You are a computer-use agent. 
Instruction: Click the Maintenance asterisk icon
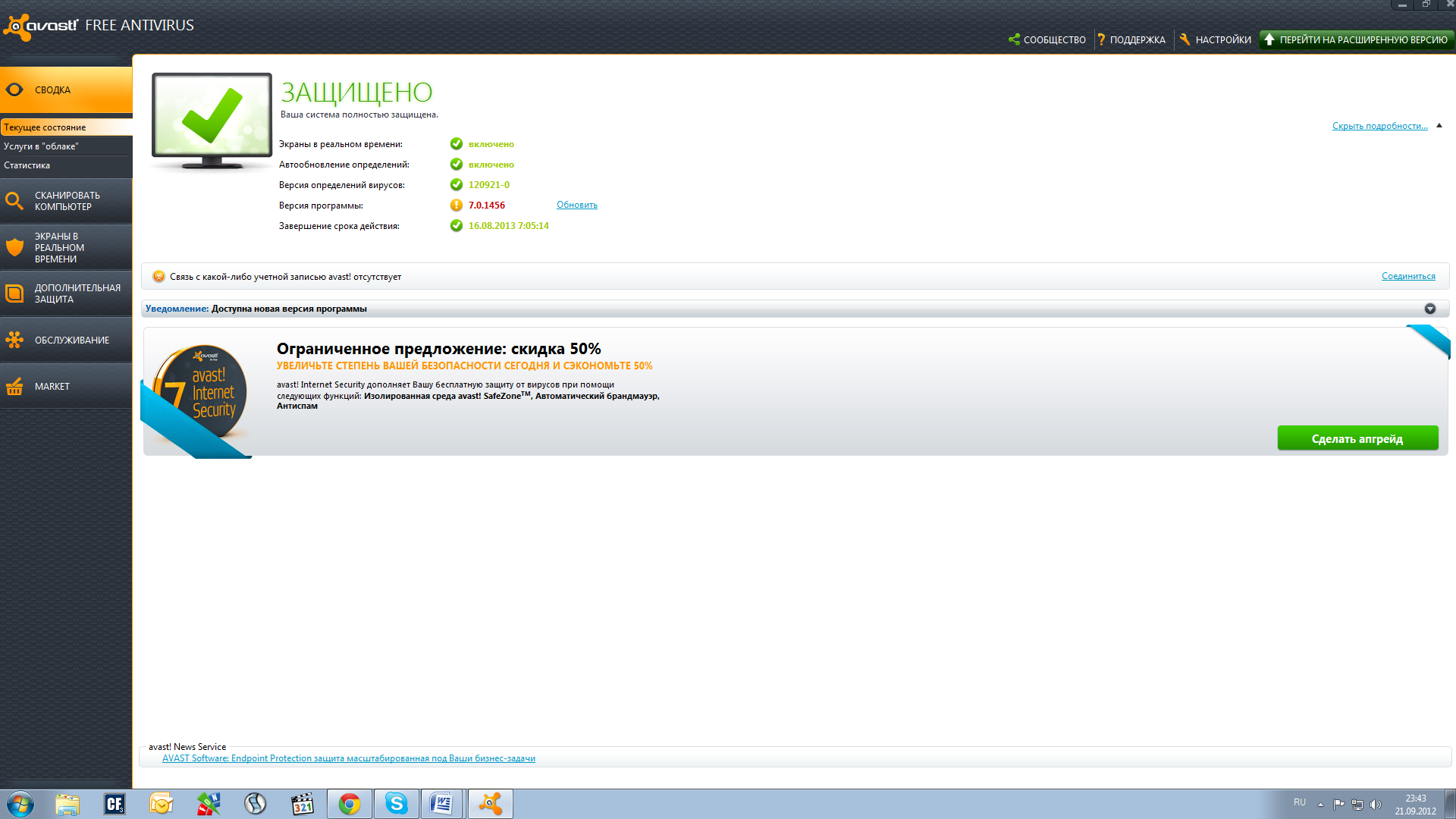(x=14, y=340)
